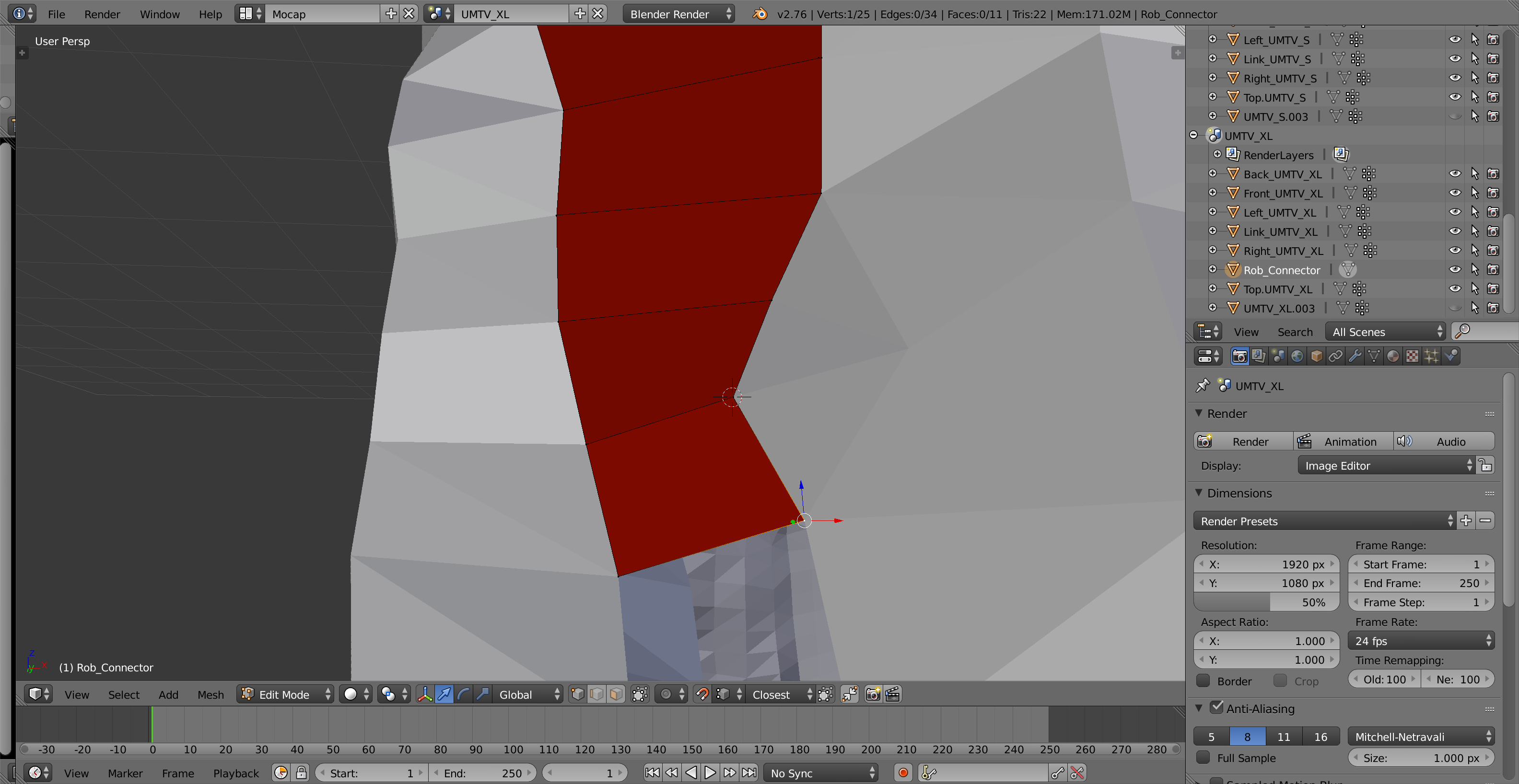Toggle renderability of Link_UMTV_XL camera icon
This screenshot has width=1519, height=784.
tap(1493, 231)
